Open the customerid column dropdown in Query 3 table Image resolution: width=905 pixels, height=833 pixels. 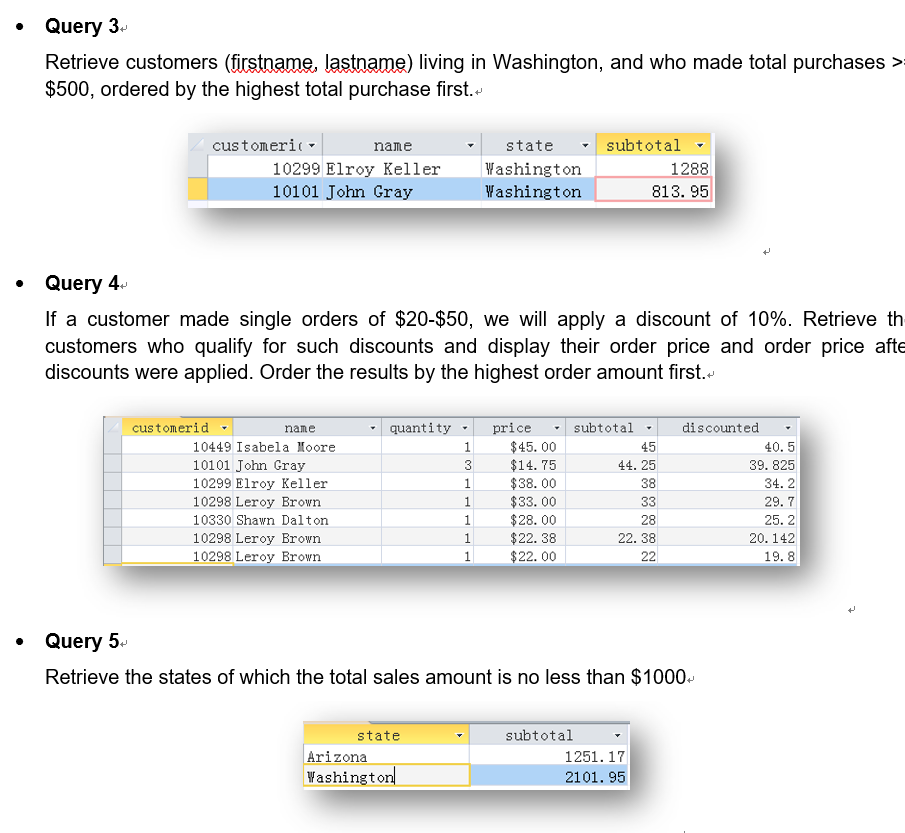click(x=312, y=145)
